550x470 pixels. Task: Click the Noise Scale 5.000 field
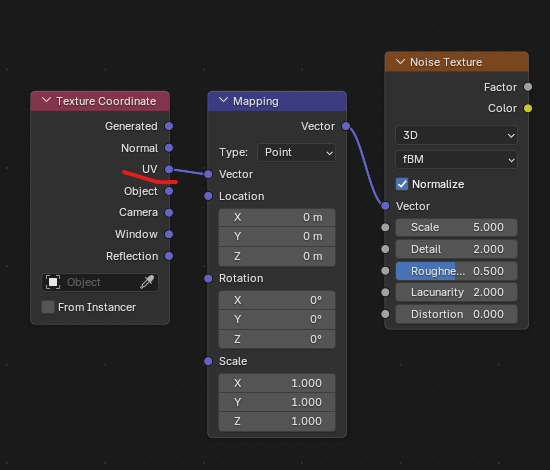coord(456,227)
